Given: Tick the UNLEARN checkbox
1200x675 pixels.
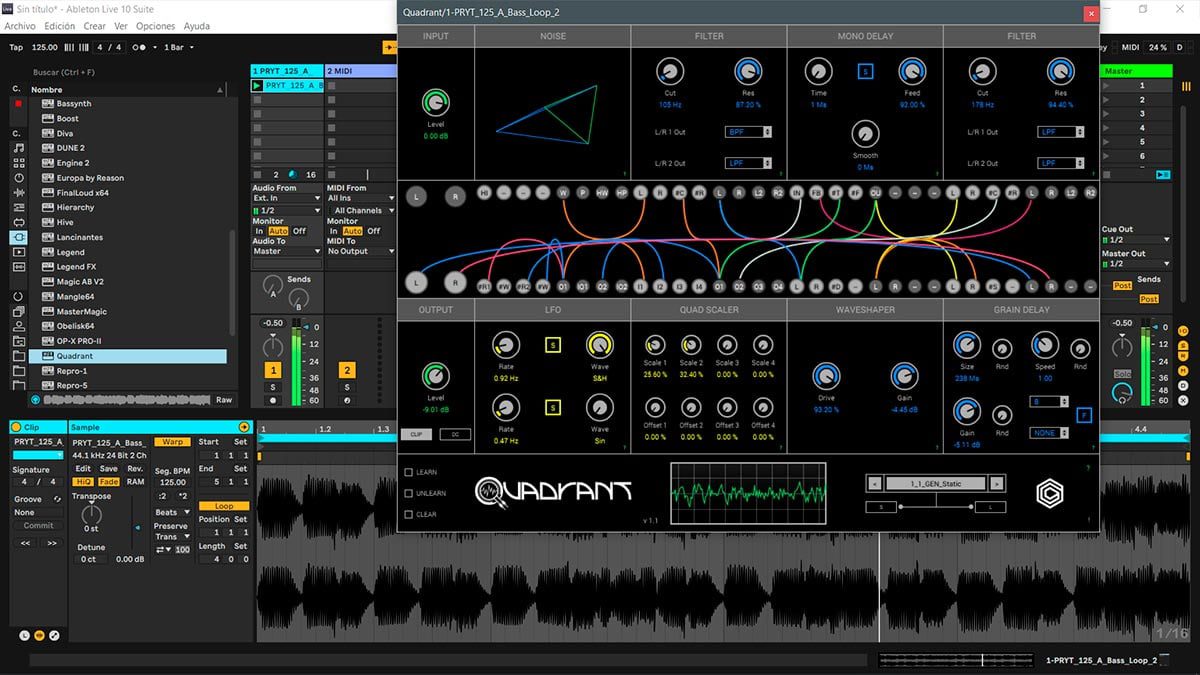Looking at the screenshot, I should pyautogui.click(x=408, y=493).
